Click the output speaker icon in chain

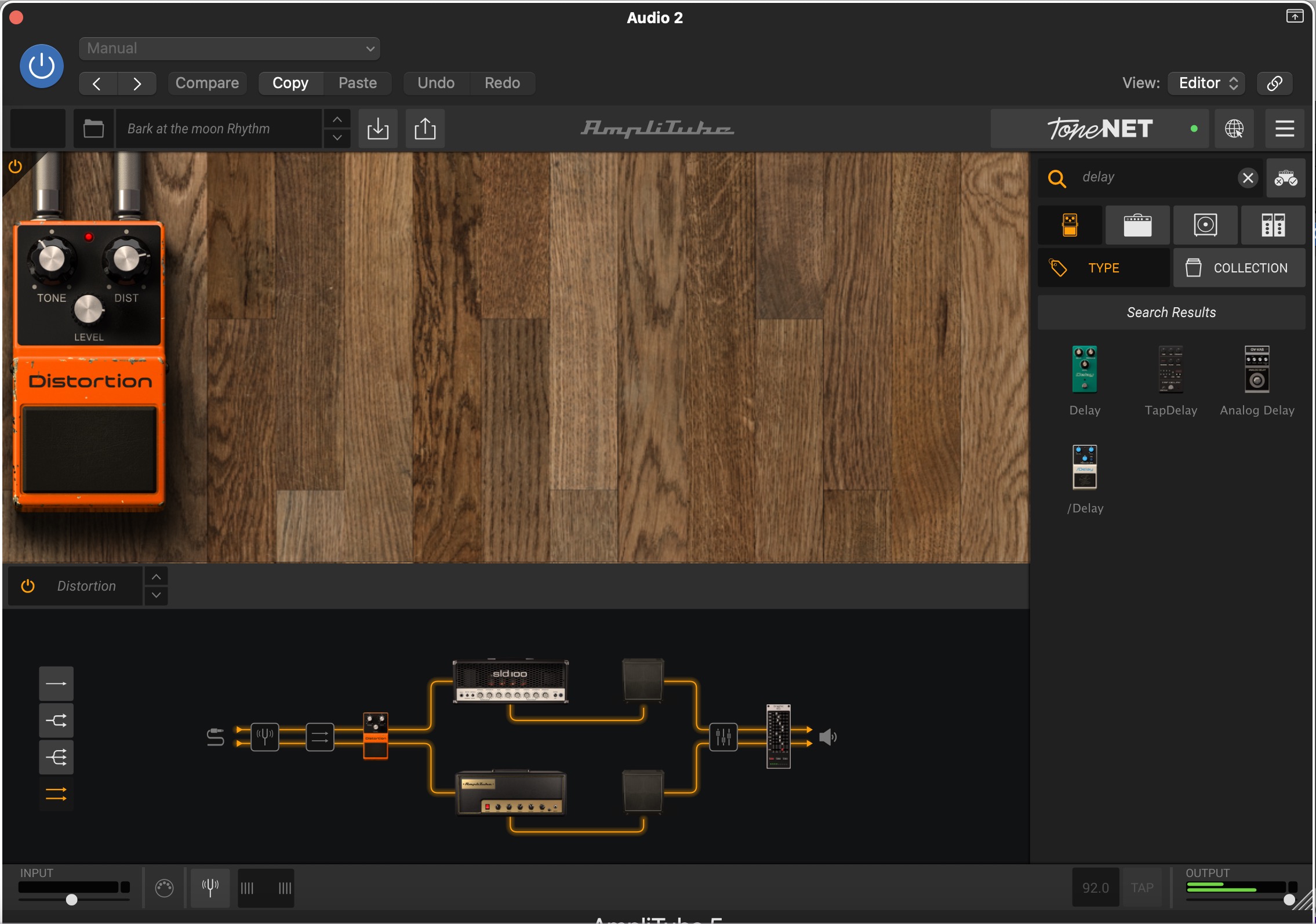(x=827, y=737)
